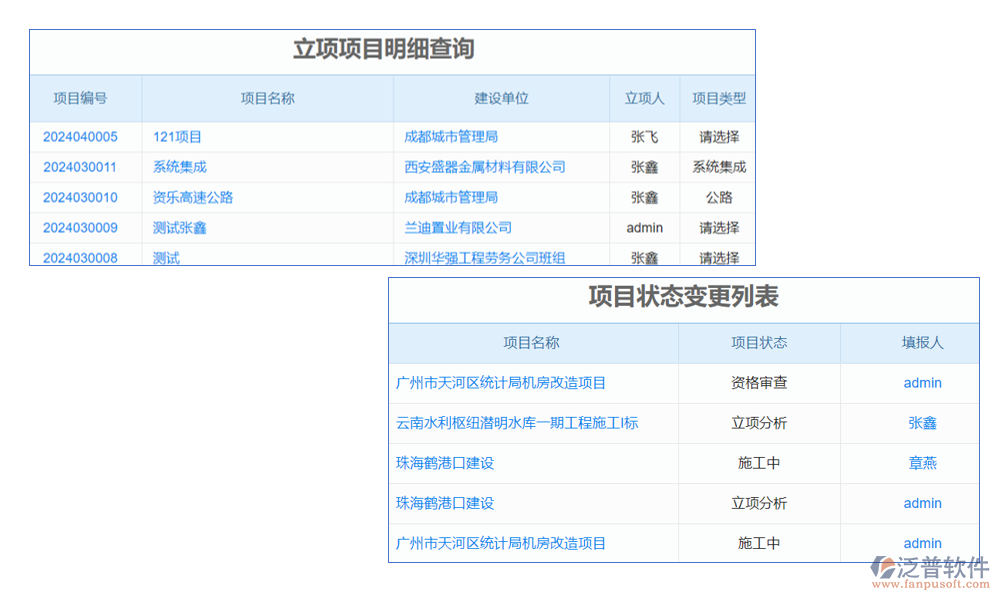This screenshot has height=600, width=1000.
Task: Open 西安盛器金属材料有限公司 construction unit link
Action: click(x=485, y=167)
